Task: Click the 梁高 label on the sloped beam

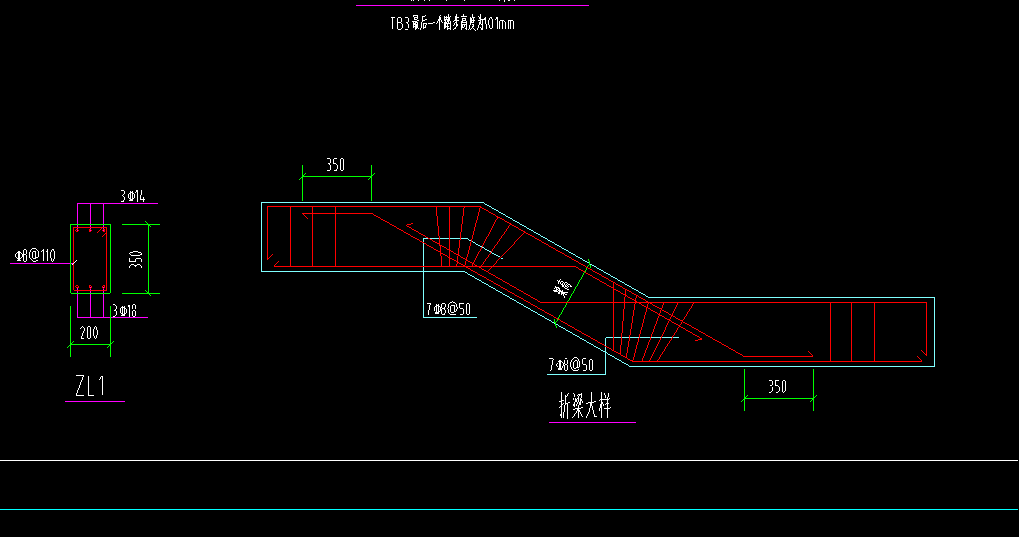Action: (x=562, y=288)
